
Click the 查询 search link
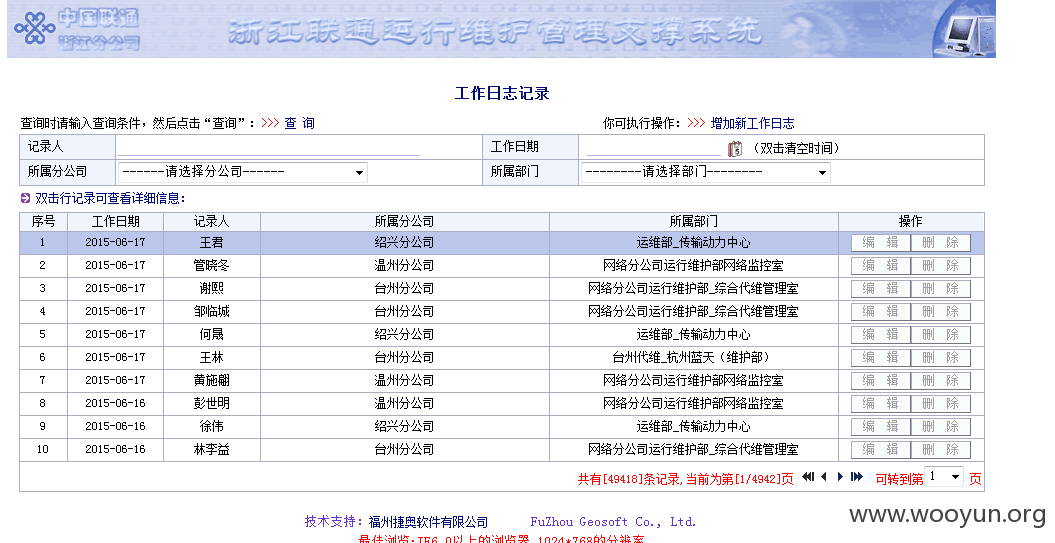[x=299, y=123]
